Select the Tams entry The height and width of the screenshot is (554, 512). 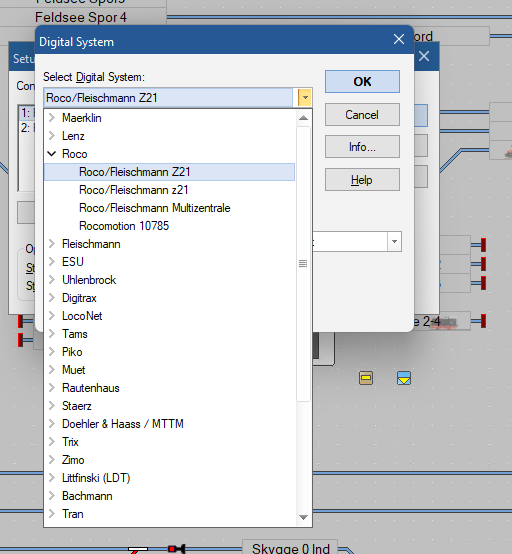point(75,334)
